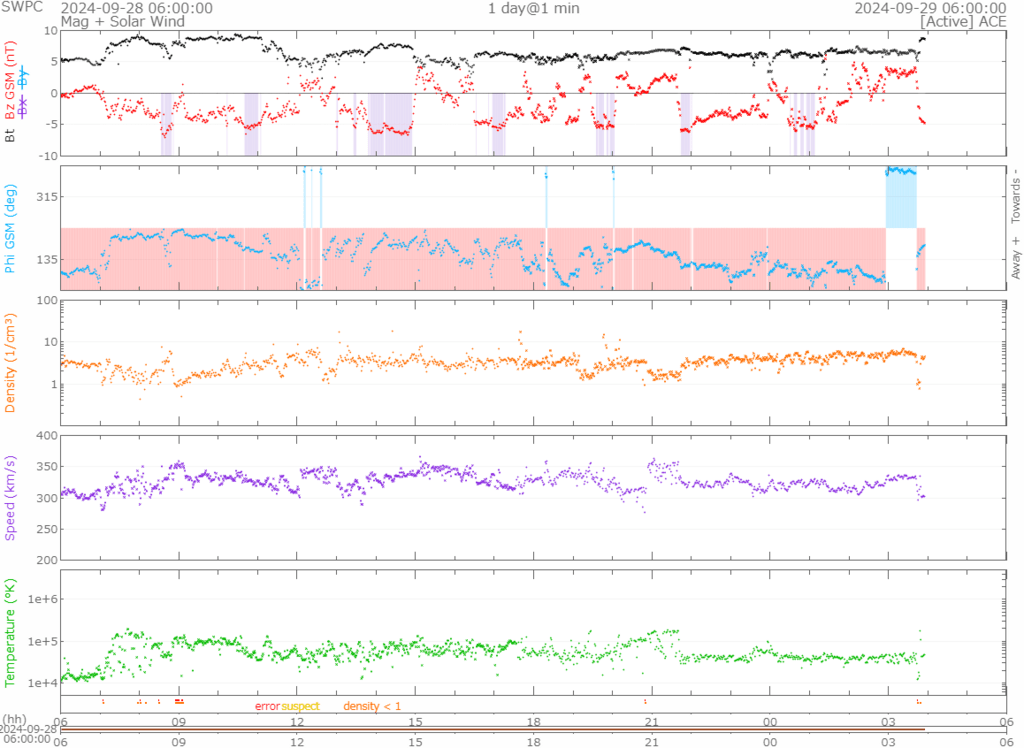Click the orange 'density < 1' legend flag
This screenshot has width=1024, height=748.
[372, 707]
